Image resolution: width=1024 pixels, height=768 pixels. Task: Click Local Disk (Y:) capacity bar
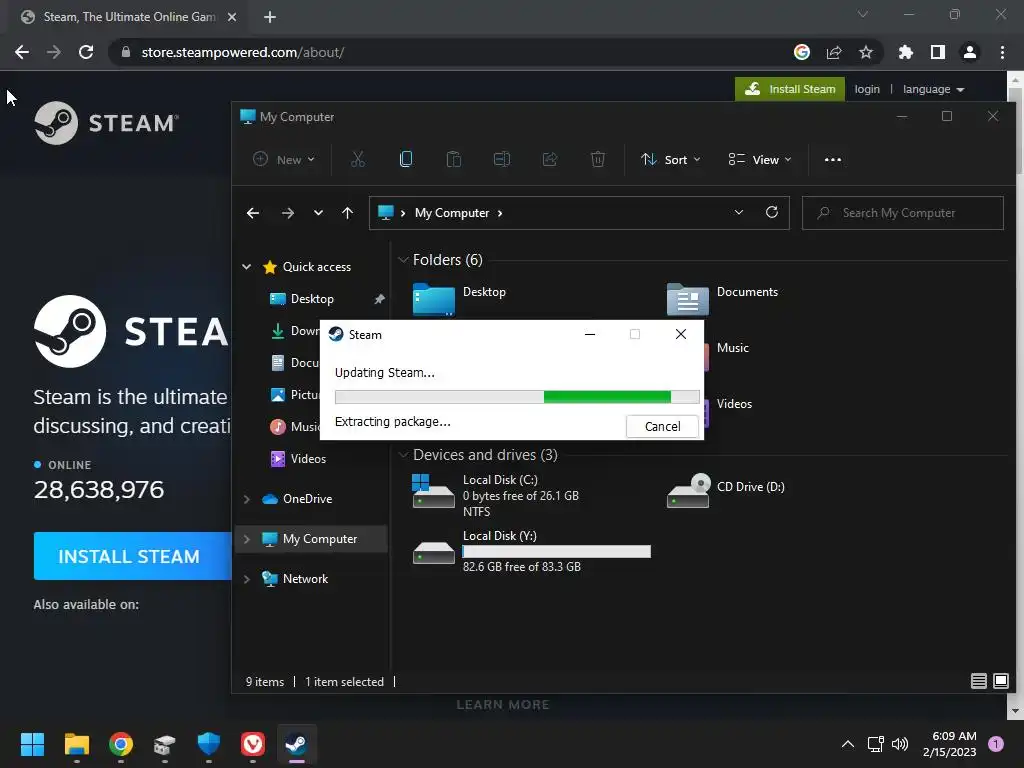click(556, 552)
